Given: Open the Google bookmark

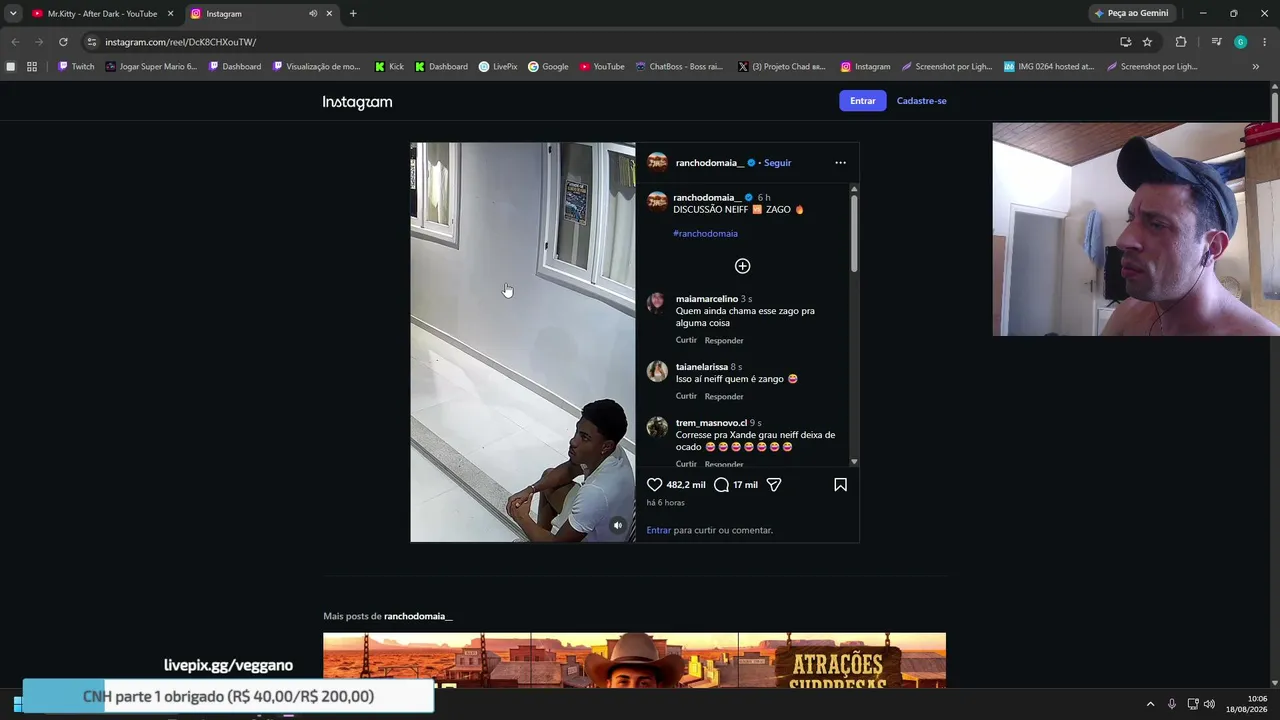Looking at the screenshot, I should click(548, 67).
